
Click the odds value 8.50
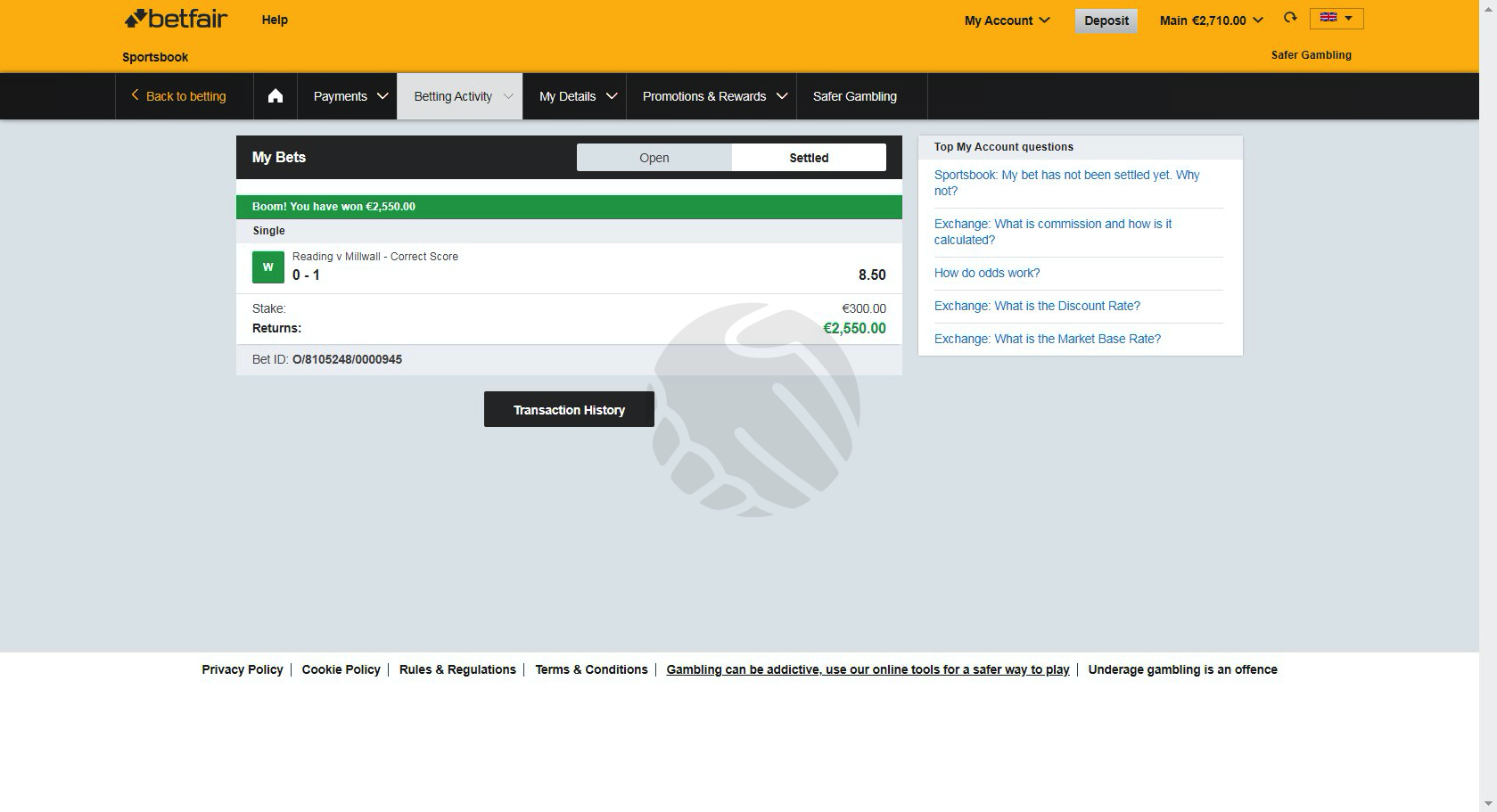point(872,275)
